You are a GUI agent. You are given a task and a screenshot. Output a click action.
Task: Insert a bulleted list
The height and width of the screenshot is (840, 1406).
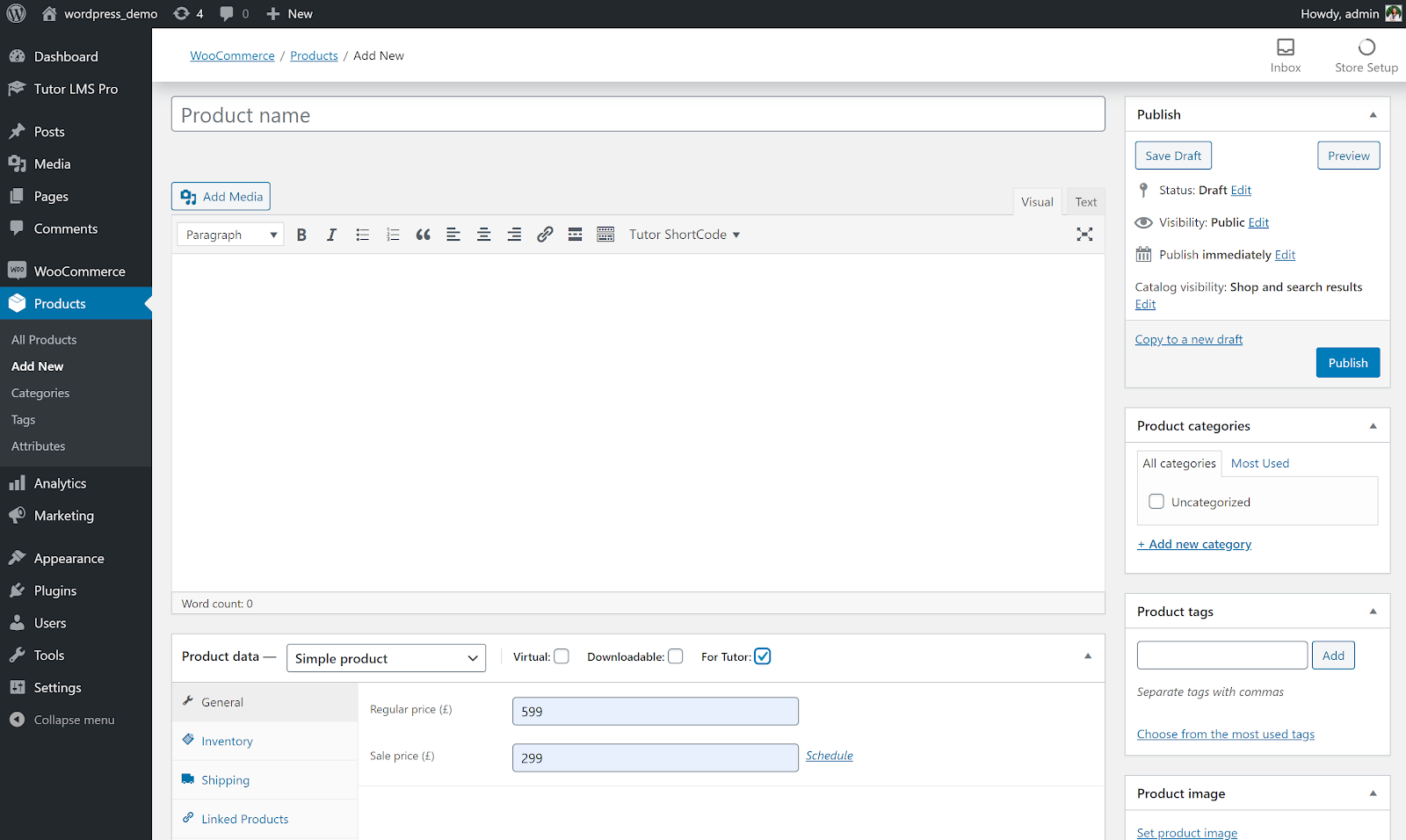pyautogui.click(x=362, y=235)
